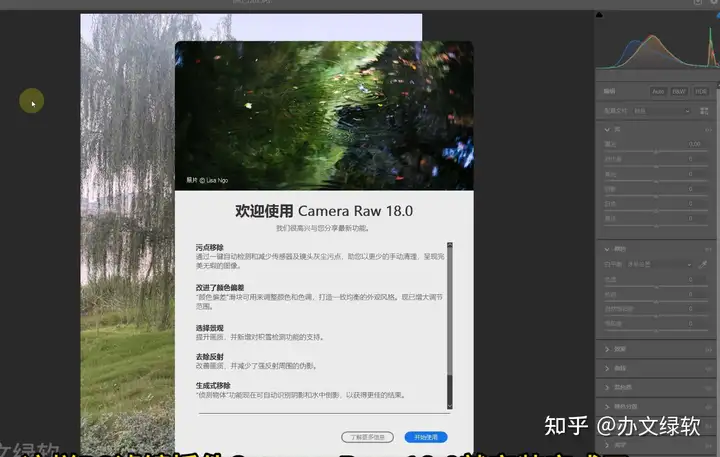Click the welcome dialog banner photo
720x457 pixels.
[324, 115]
